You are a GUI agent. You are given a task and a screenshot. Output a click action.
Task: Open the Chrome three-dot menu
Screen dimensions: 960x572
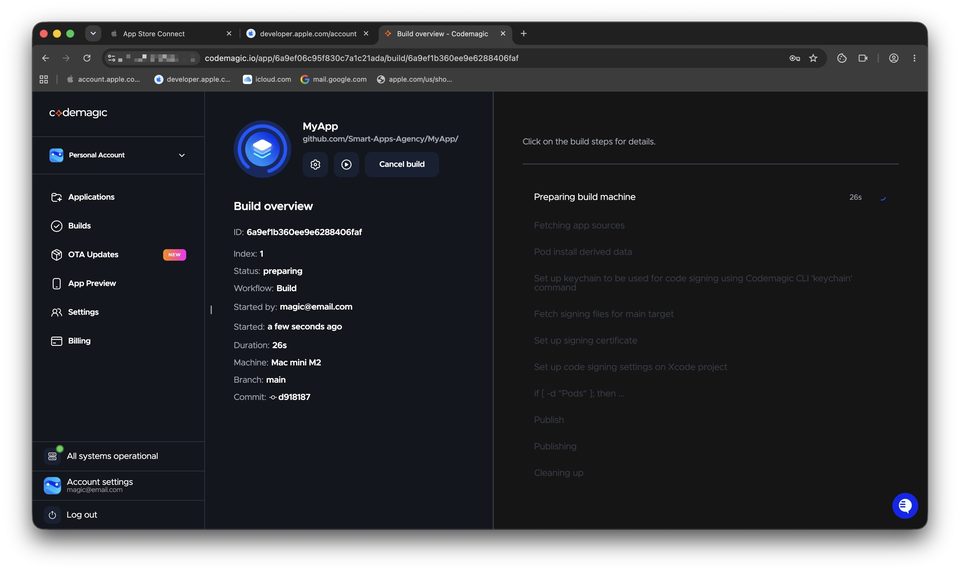tap(914, 58)
